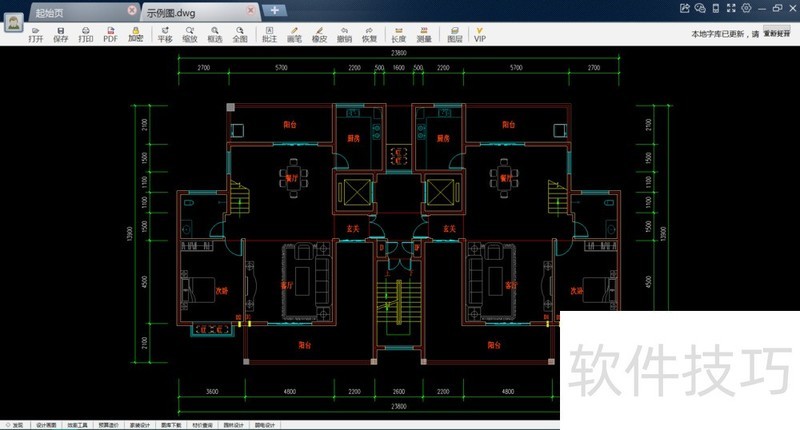Image resolution: width=800 pixels, height=430 pixels.
Task: Click the upper-left 阳台 label
Action: [290, 124]
